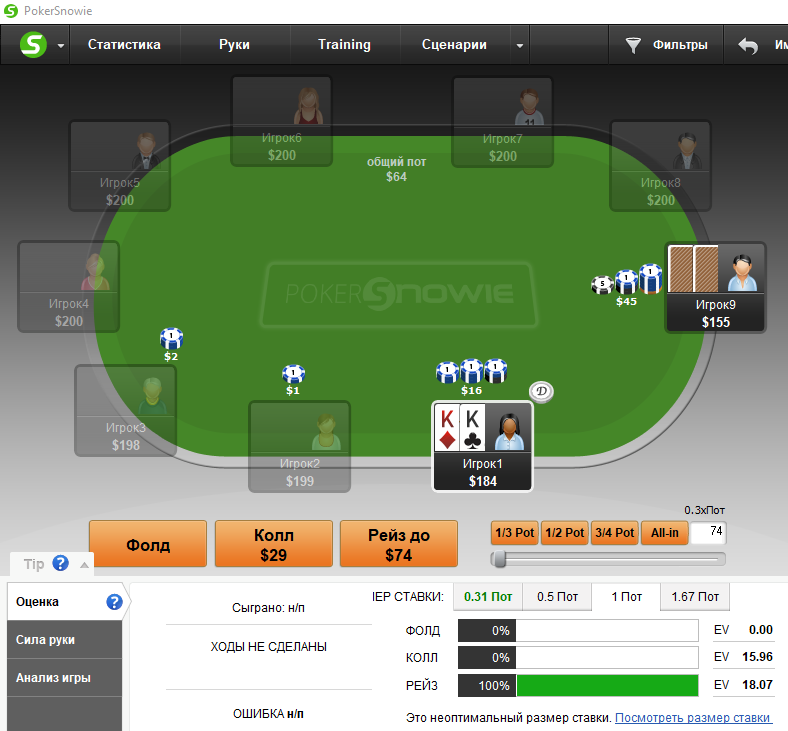
Task: Open the Посмотреть размер ставки link
Action: click(693, 718)
